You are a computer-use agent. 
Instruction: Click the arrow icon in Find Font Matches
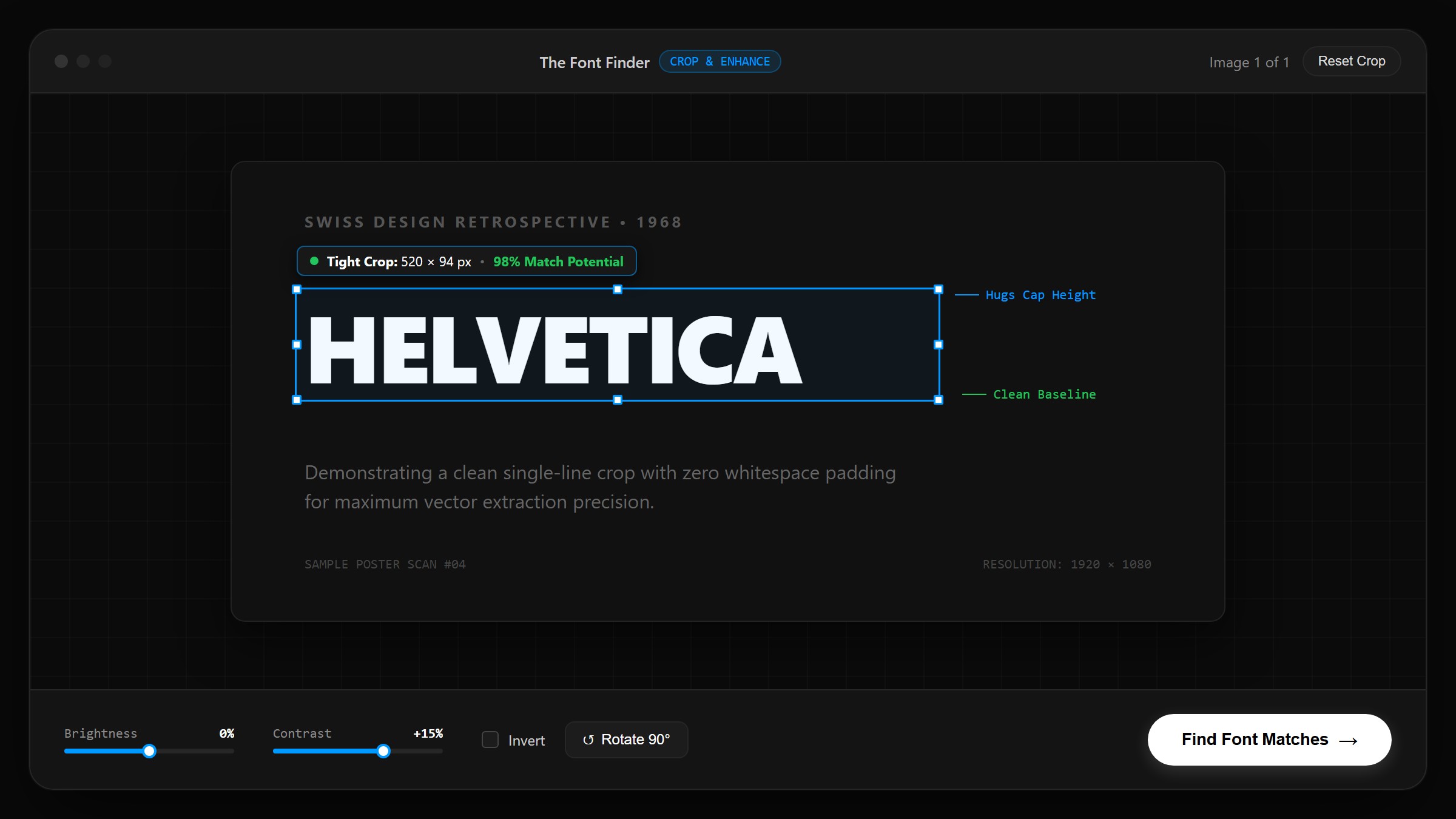click(1348, 741)
